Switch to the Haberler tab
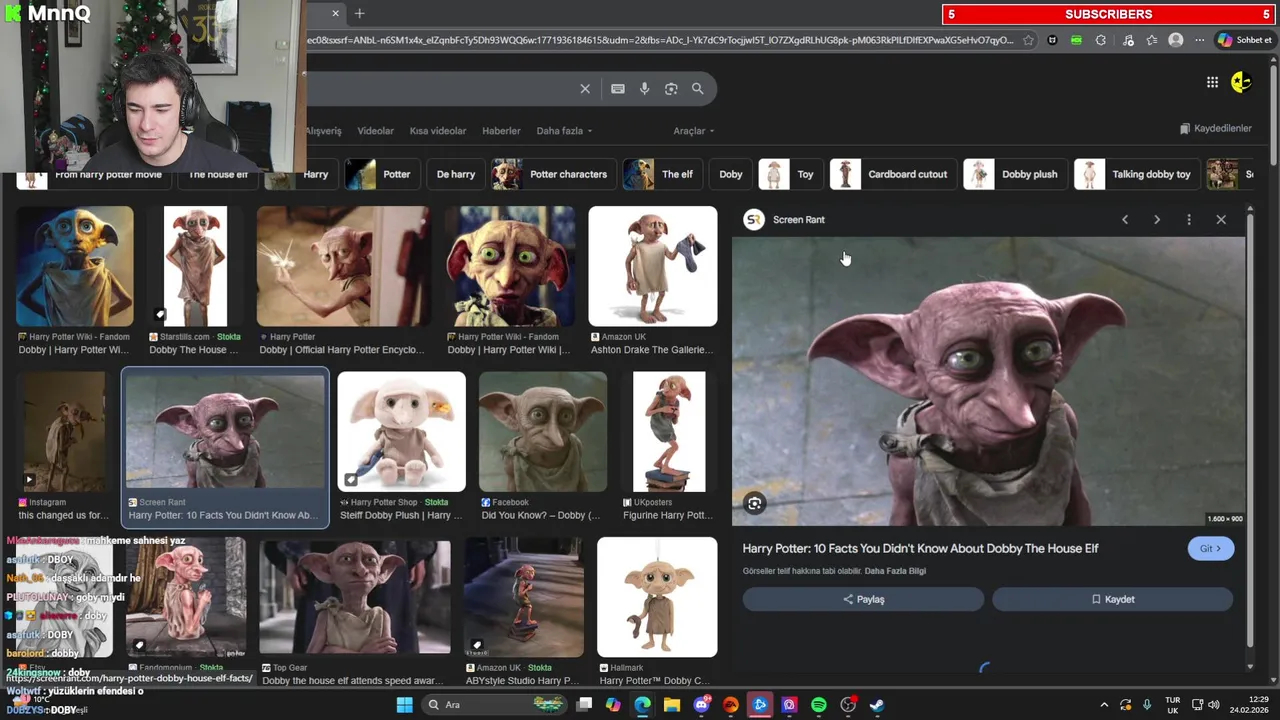 (501, 131)
